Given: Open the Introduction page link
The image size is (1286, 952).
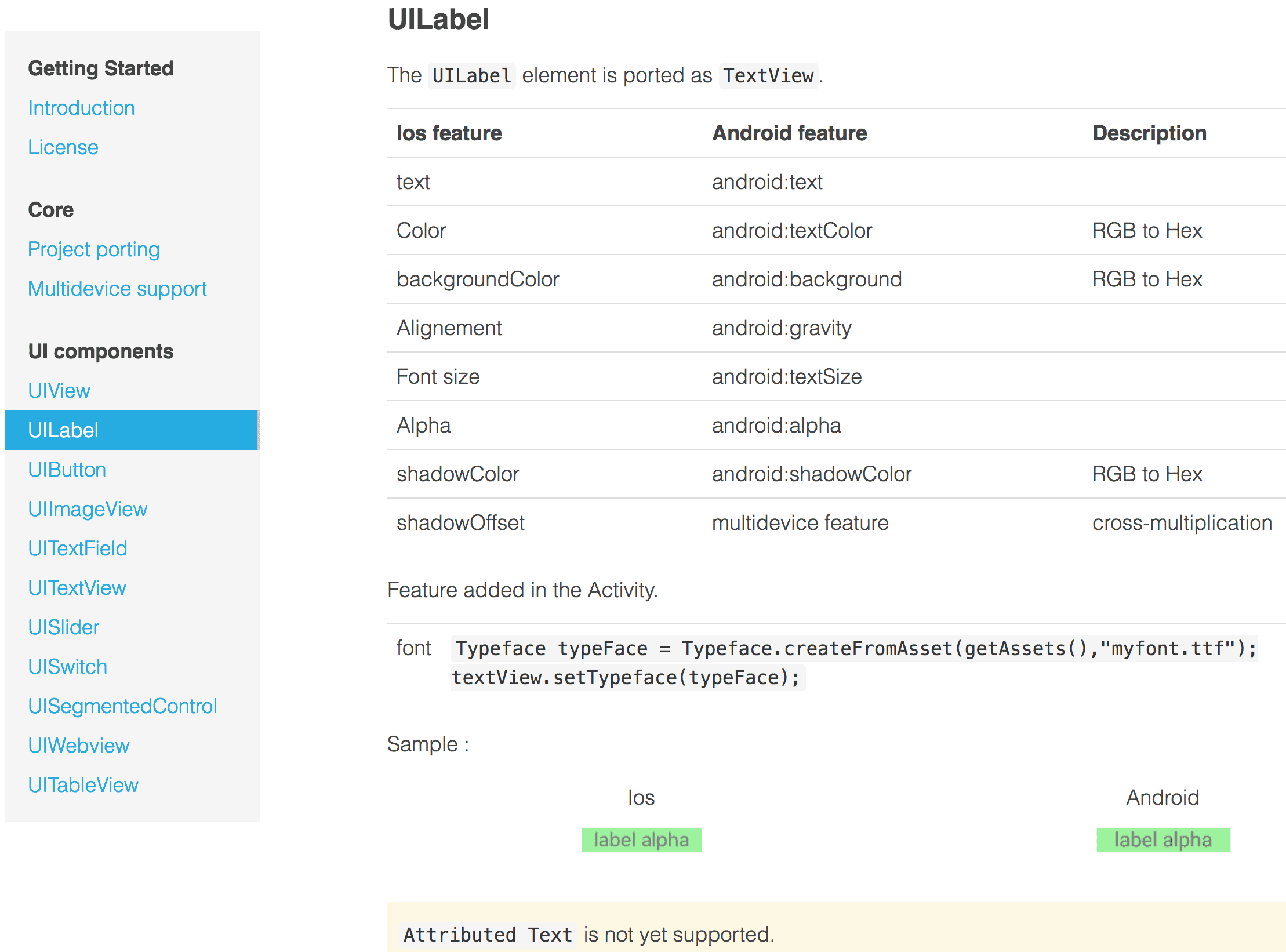Looking at the screenshot, I should pos(81,108).
